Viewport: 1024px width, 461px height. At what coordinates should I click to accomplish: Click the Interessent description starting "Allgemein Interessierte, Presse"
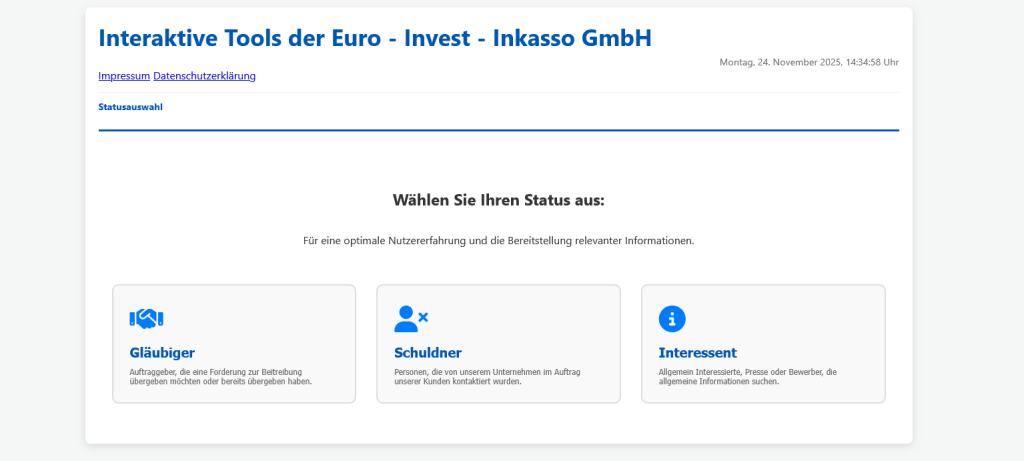point(747,377)
